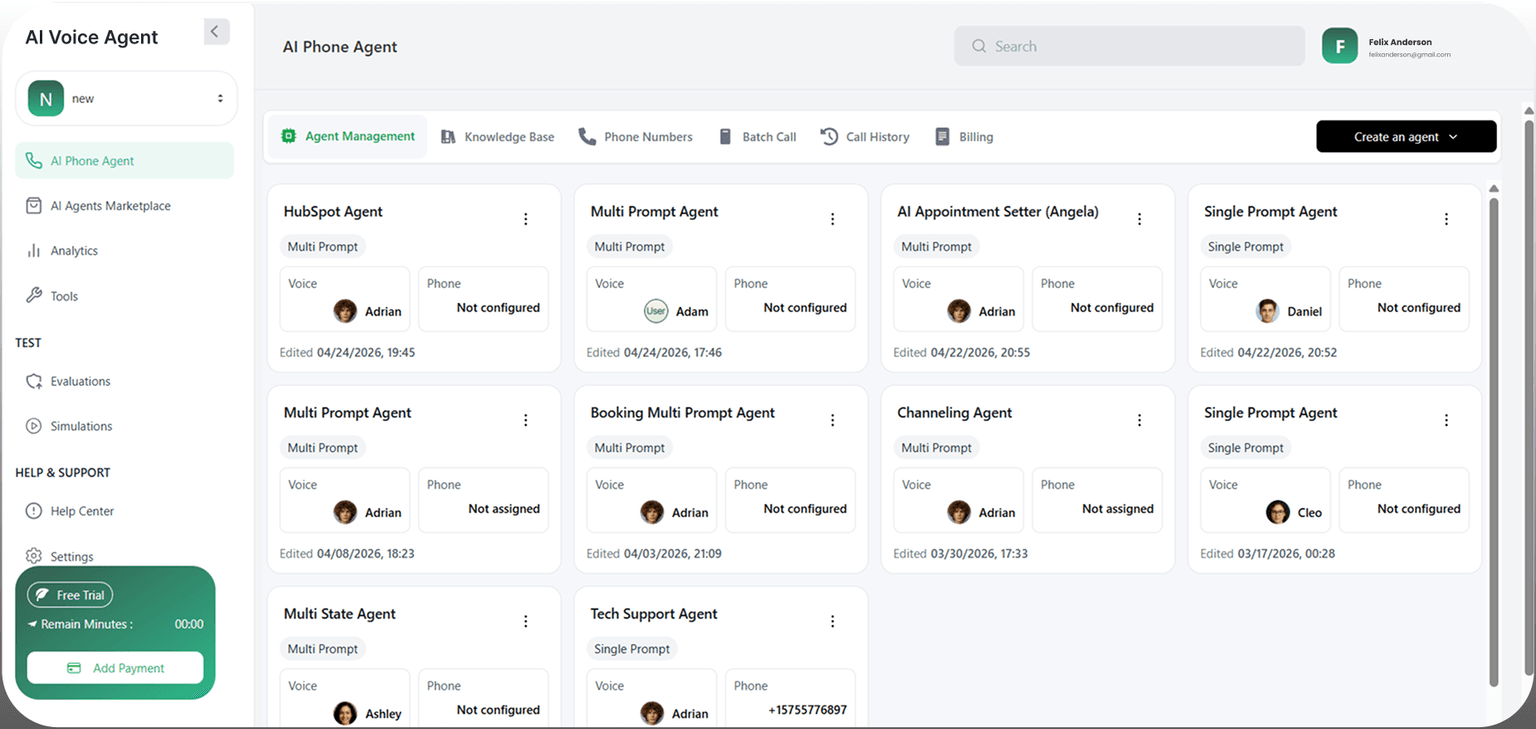
Task: Open Tech Support Agent three-dot menu
Action: pyautogui.click(x=833, y=621)
